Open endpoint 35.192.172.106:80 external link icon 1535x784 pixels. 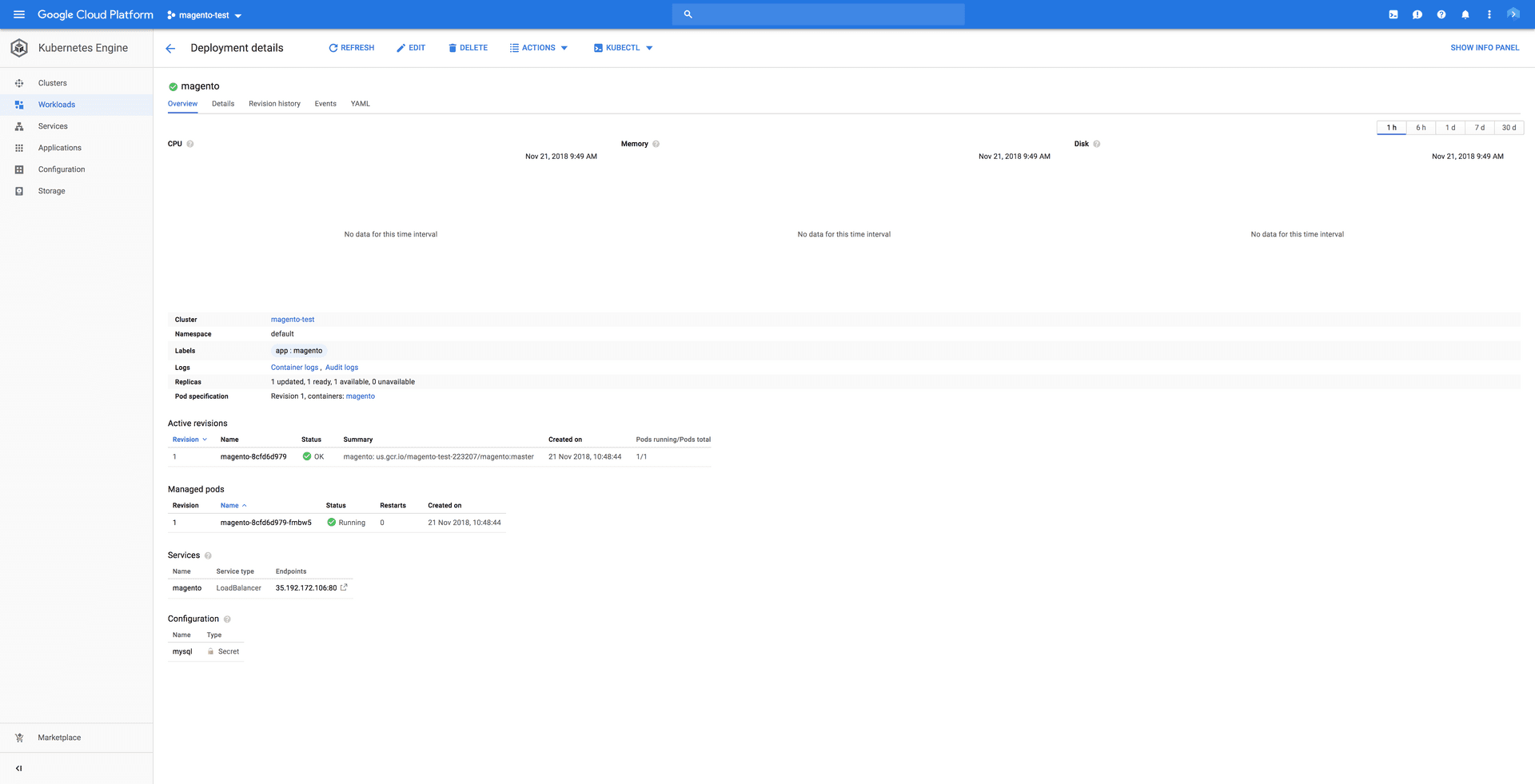(x=344, y=587)
